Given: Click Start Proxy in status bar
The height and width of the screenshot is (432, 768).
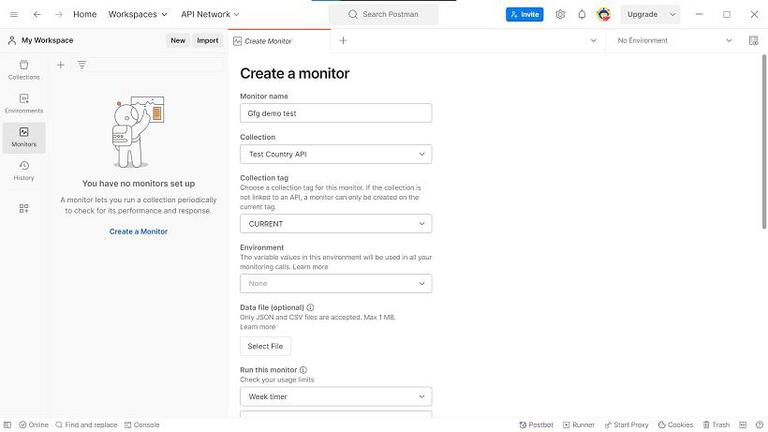Looking at the screenshot, I should point(626,425).
